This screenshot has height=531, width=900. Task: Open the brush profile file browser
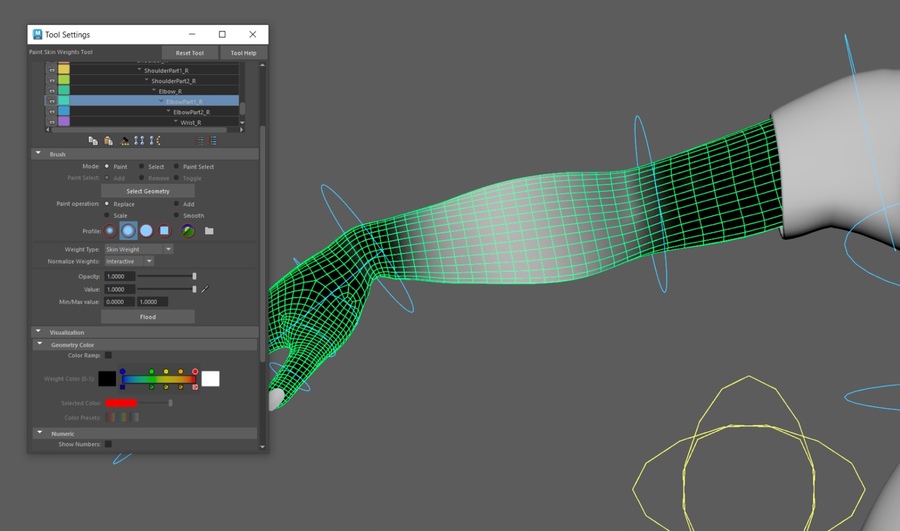(209, 230)
